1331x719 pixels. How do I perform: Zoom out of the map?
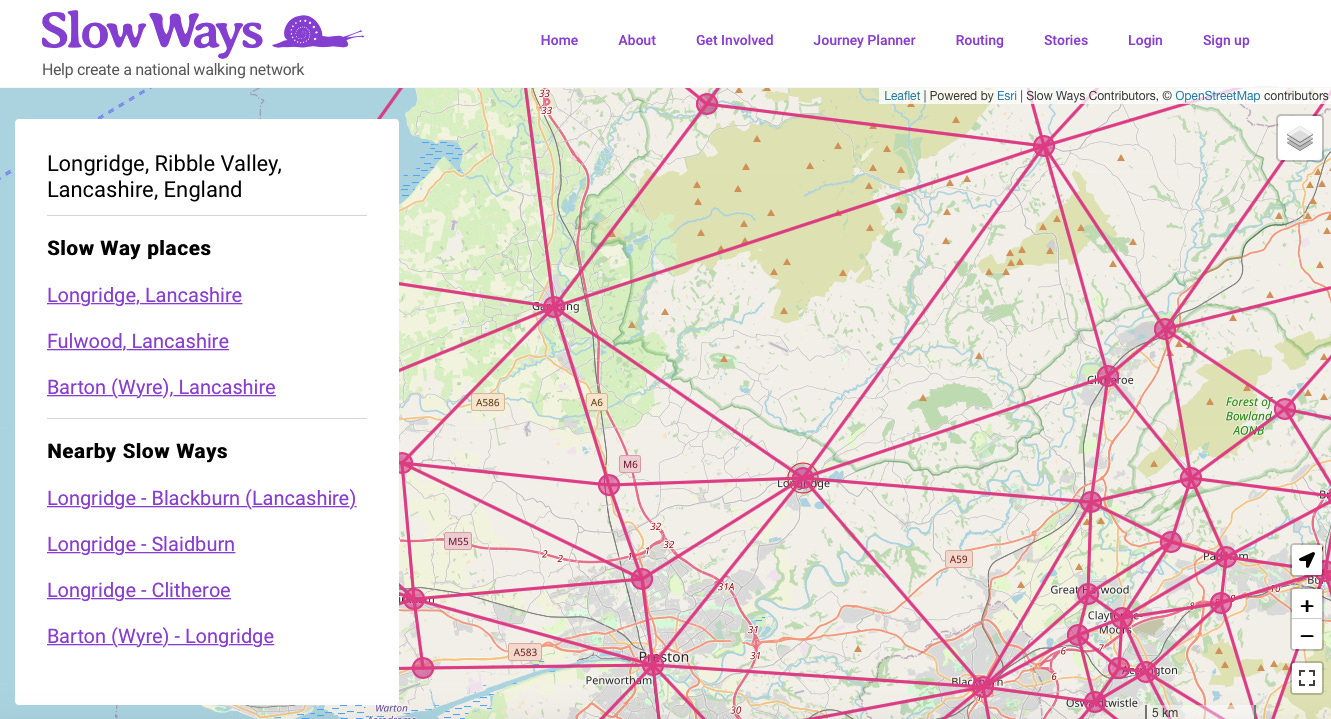pos(1306,635)
